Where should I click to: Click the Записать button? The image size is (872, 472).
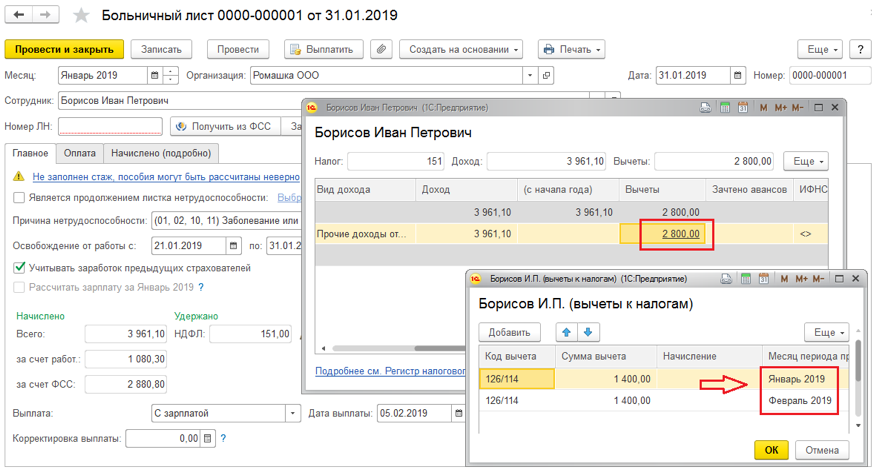[161, 49]
